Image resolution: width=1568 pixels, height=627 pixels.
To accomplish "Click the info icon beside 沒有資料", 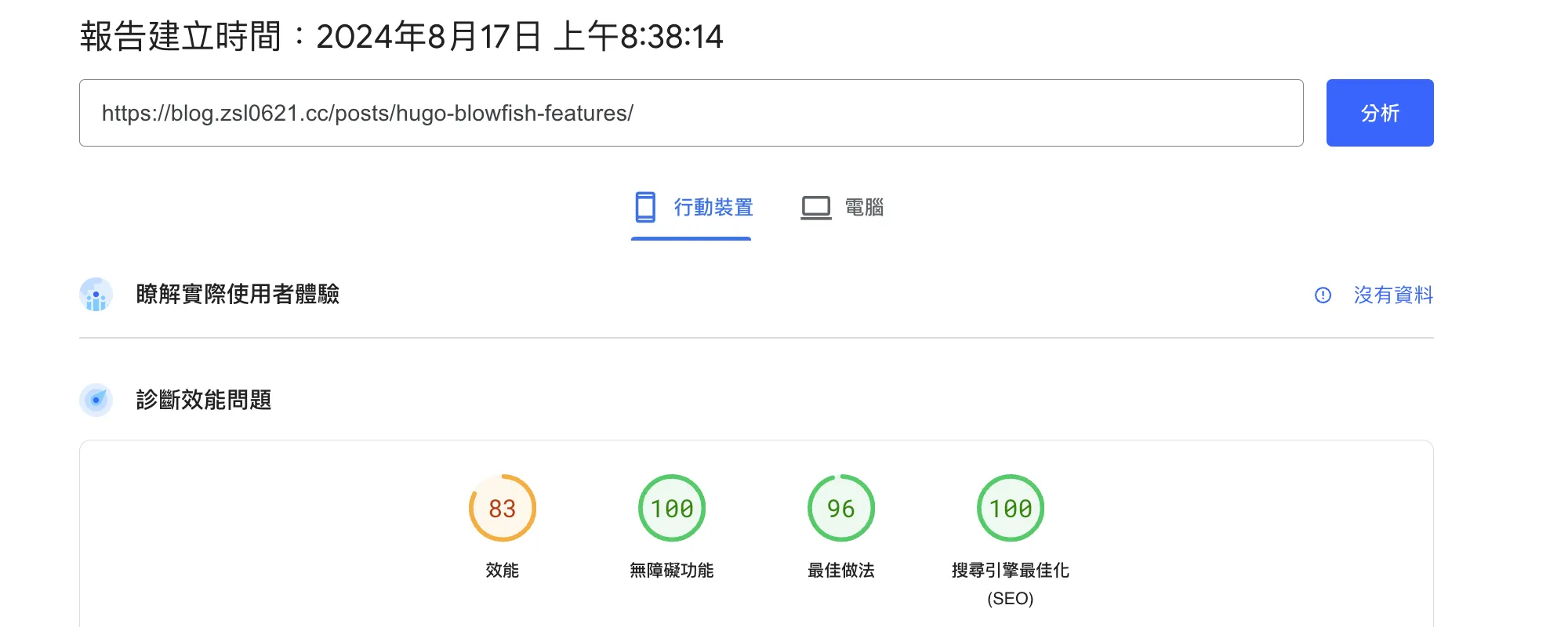I will (x=1323, y=295).
